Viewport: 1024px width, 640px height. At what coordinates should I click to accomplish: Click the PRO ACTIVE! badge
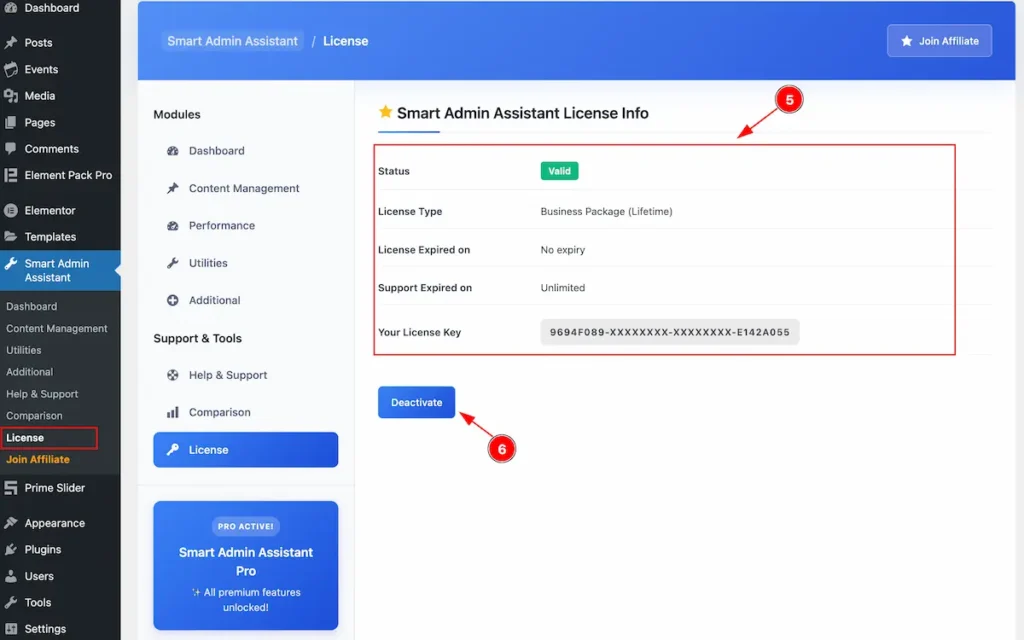click(246, 526)
